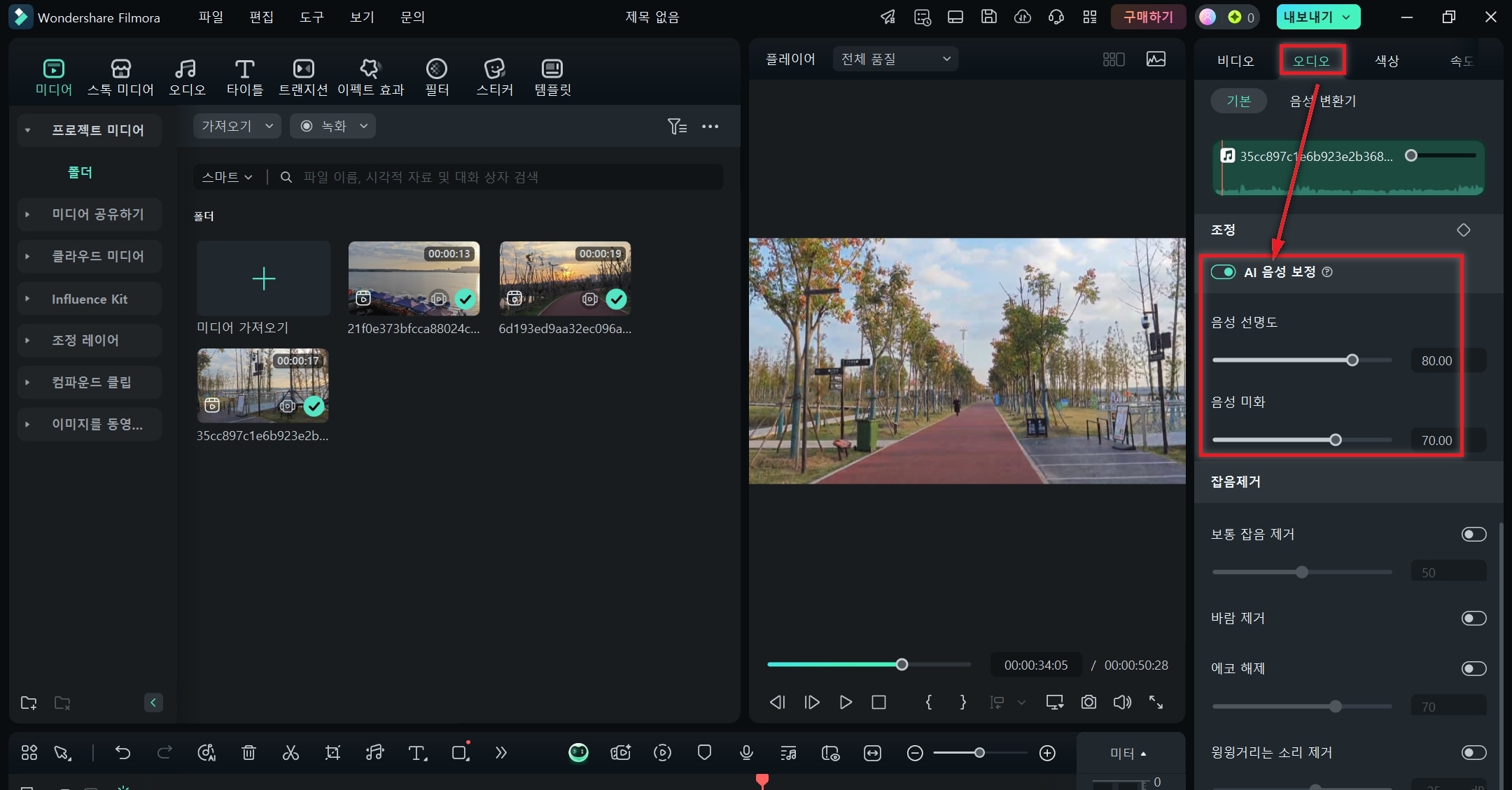Enable 바람 제거 toggle

(x=1473, y=619)
